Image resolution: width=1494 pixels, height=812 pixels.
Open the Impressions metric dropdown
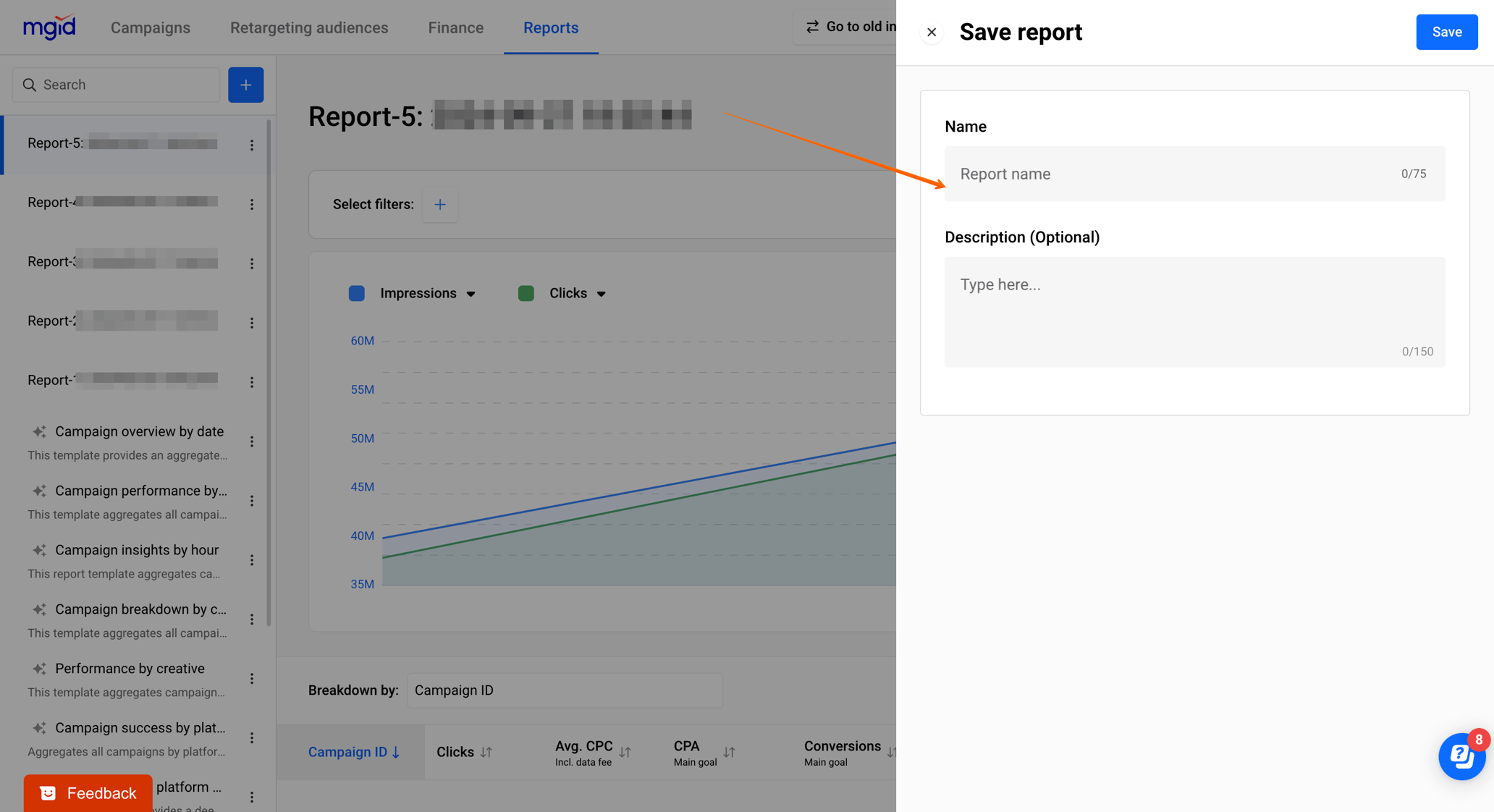tap(471, 294)
